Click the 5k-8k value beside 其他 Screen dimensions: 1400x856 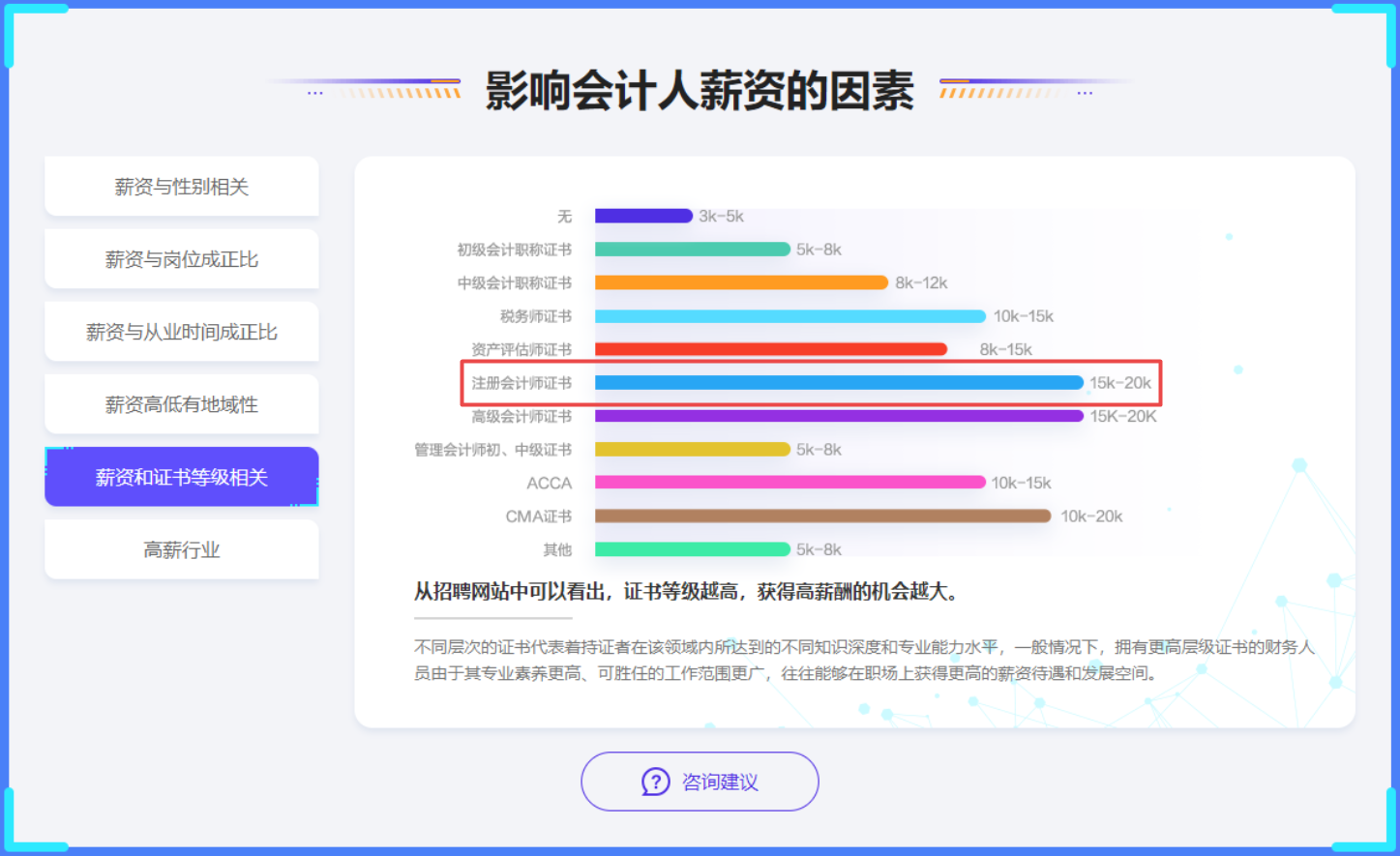[819, 549]
